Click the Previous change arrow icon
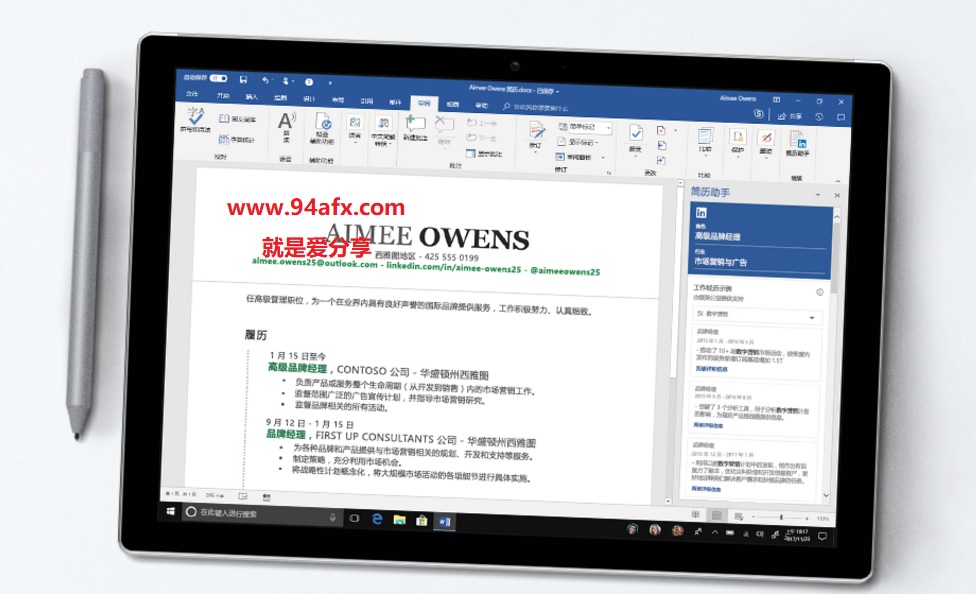Screen dimensions: 976x594 pyautogui.click(x=662, y=146)
